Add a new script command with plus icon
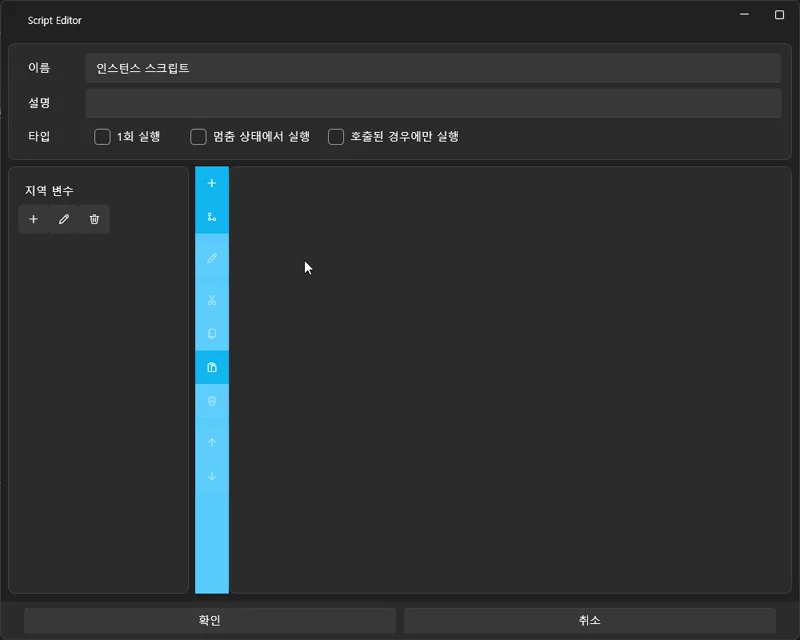Viewport: 800px width, 640px height. click(x=212, y=183)
